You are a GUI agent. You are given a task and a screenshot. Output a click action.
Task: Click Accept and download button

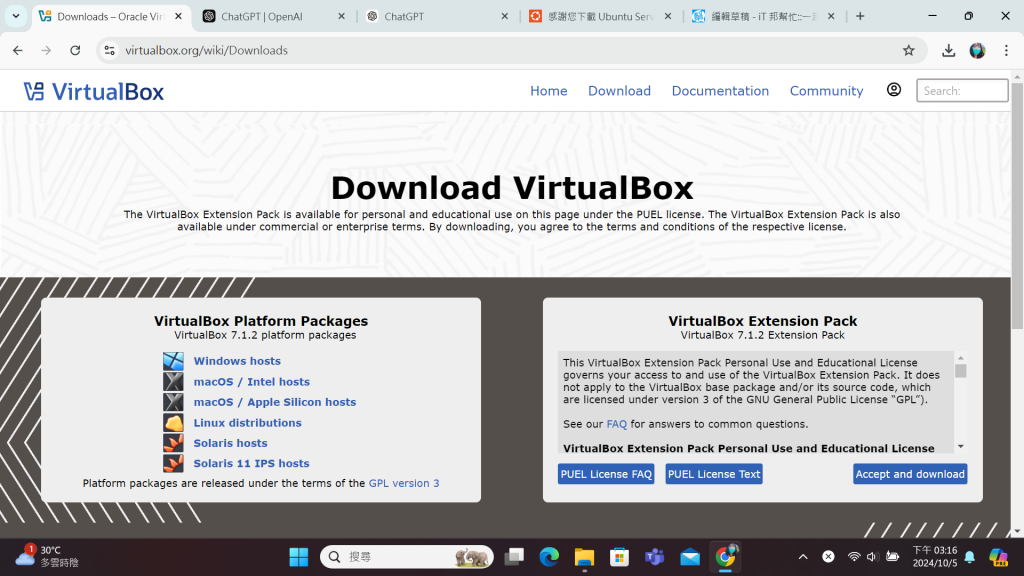click(910, 474)
